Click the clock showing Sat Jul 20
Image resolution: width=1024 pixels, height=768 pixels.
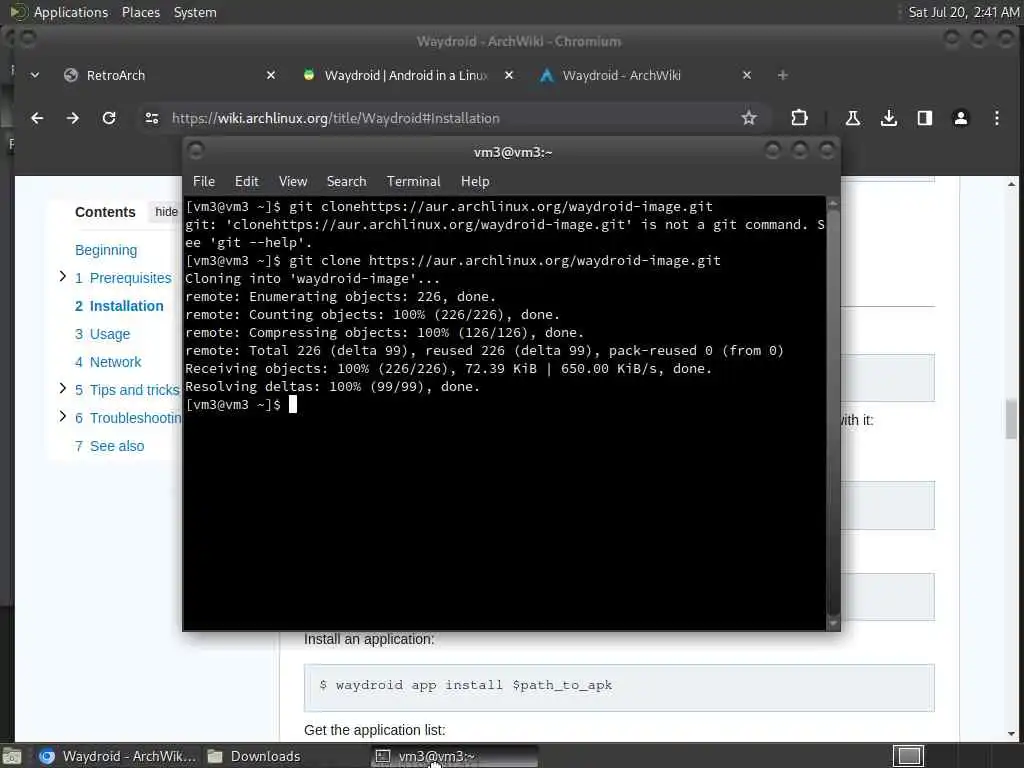(x=963, y=12)
